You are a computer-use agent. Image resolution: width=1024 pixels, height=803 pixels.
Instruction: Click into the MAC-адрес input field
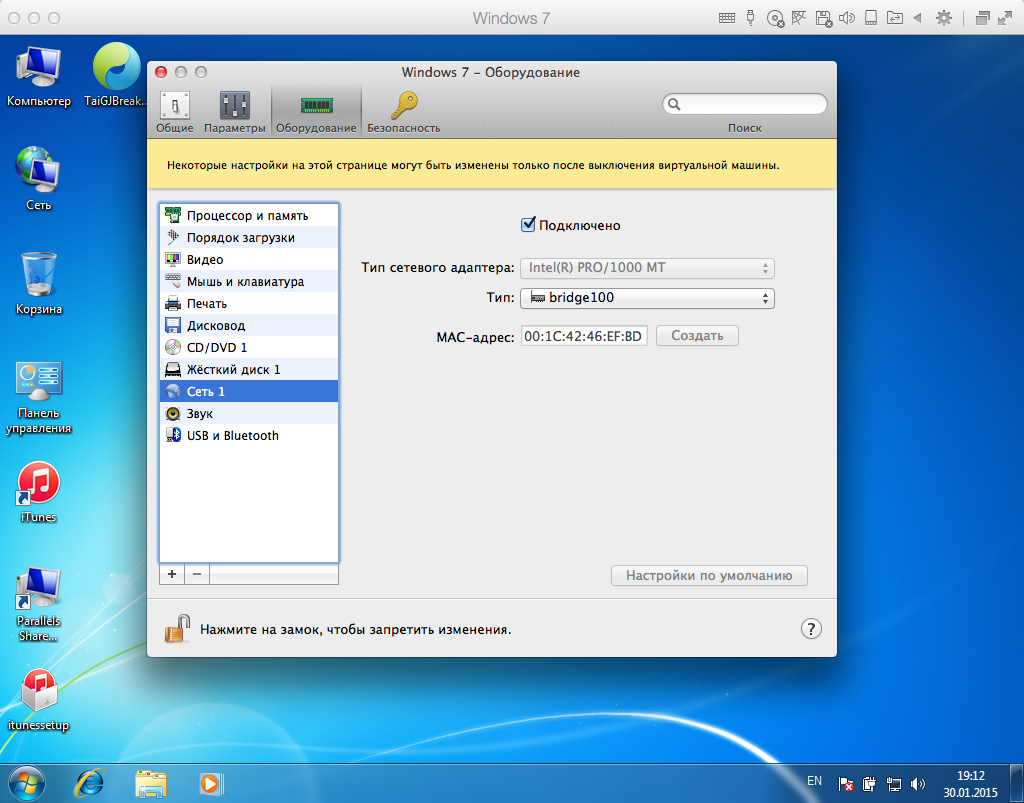coord(584,336)
